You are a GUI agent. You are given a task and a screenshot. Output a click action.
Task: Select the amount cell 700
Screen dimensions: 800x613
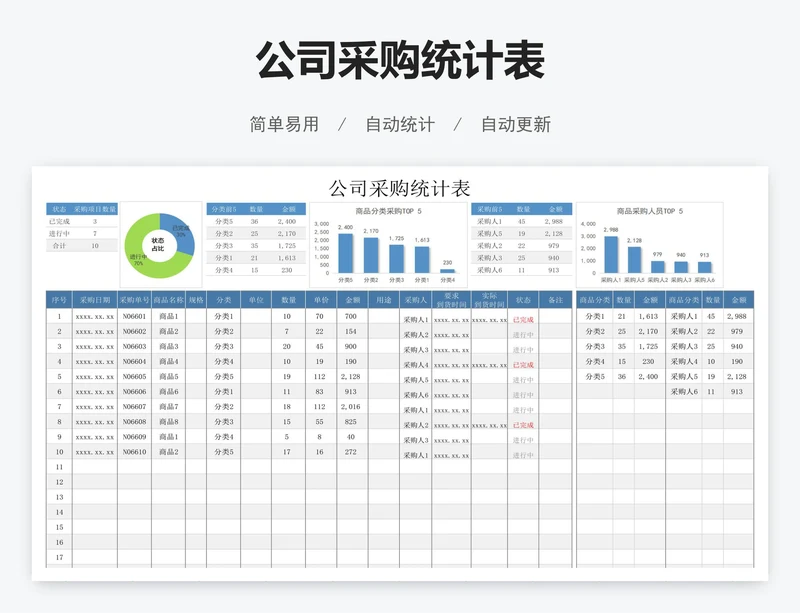[351, 316]
